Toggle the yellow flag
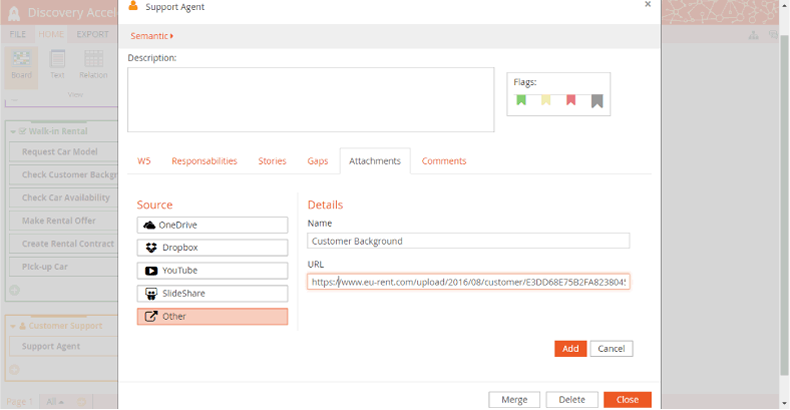790x410 pixels. coord(546,100)
